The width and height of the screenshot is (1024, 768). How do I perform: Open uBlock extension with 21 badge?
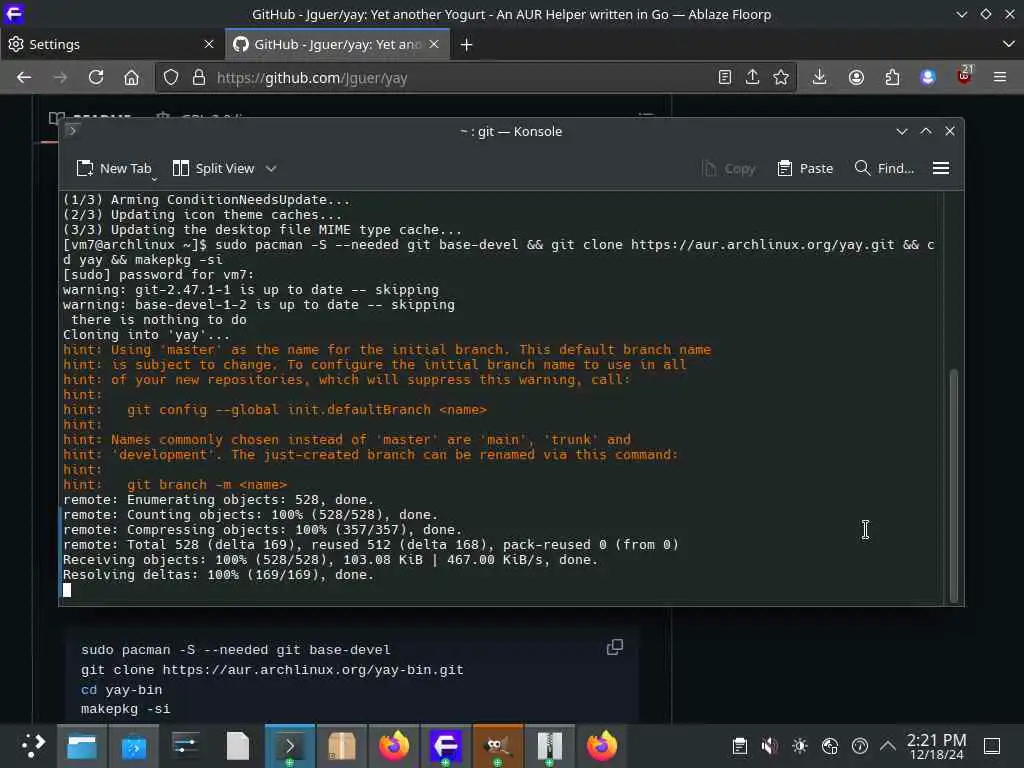pos(965,76)
